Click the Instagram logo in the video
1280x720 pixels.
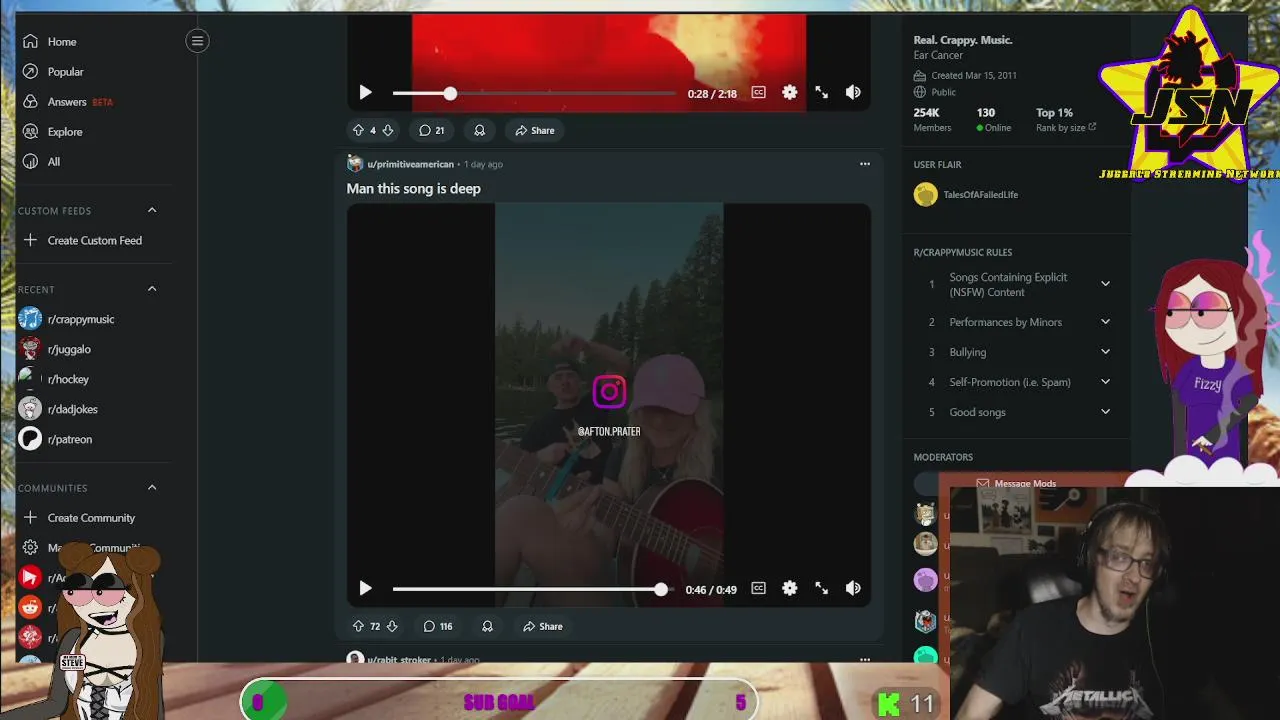[x=609, y=391]
